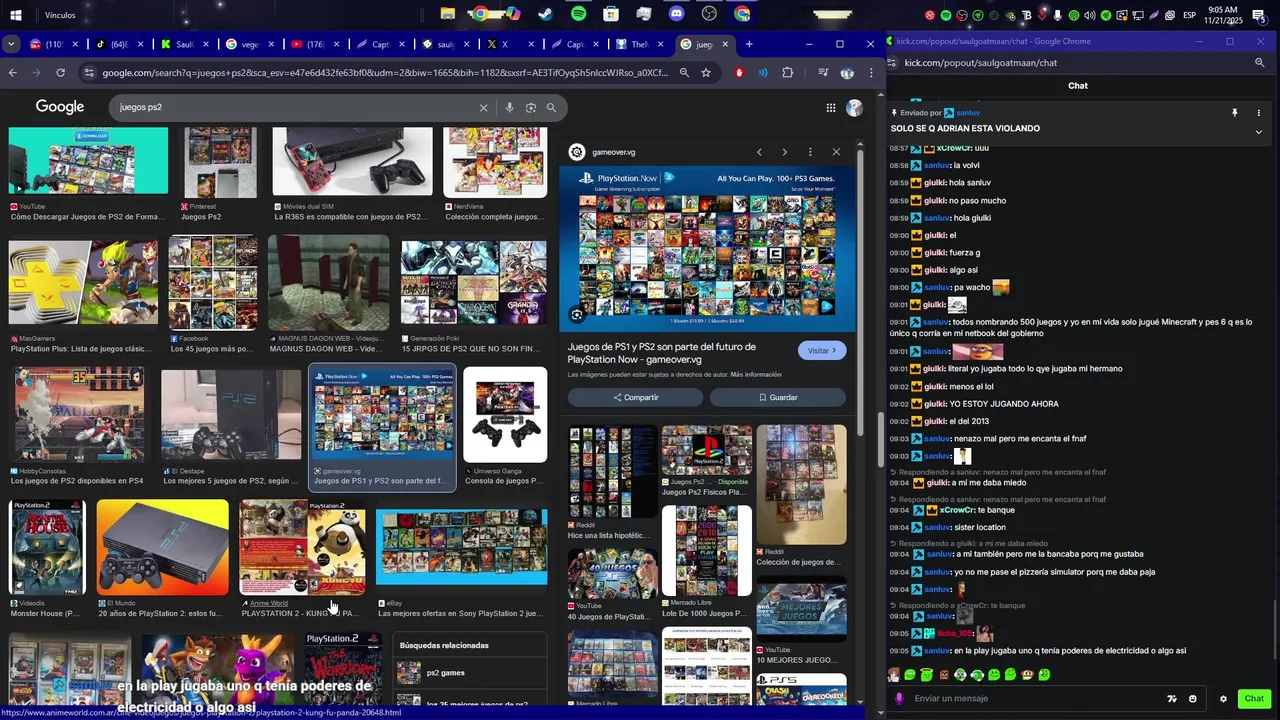Open the Windows Start menu

16,14
